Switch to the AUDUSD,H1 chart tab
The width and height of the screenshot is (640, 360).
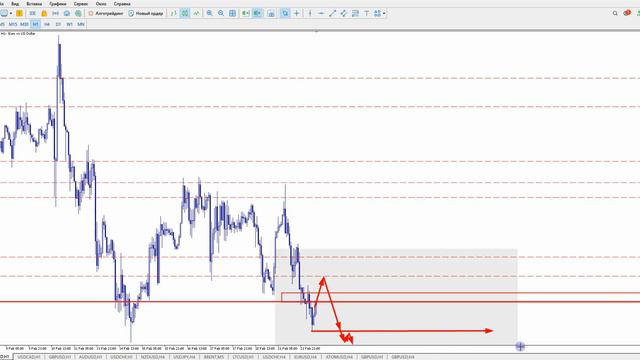pyautogui.click(x=91, y=357)
